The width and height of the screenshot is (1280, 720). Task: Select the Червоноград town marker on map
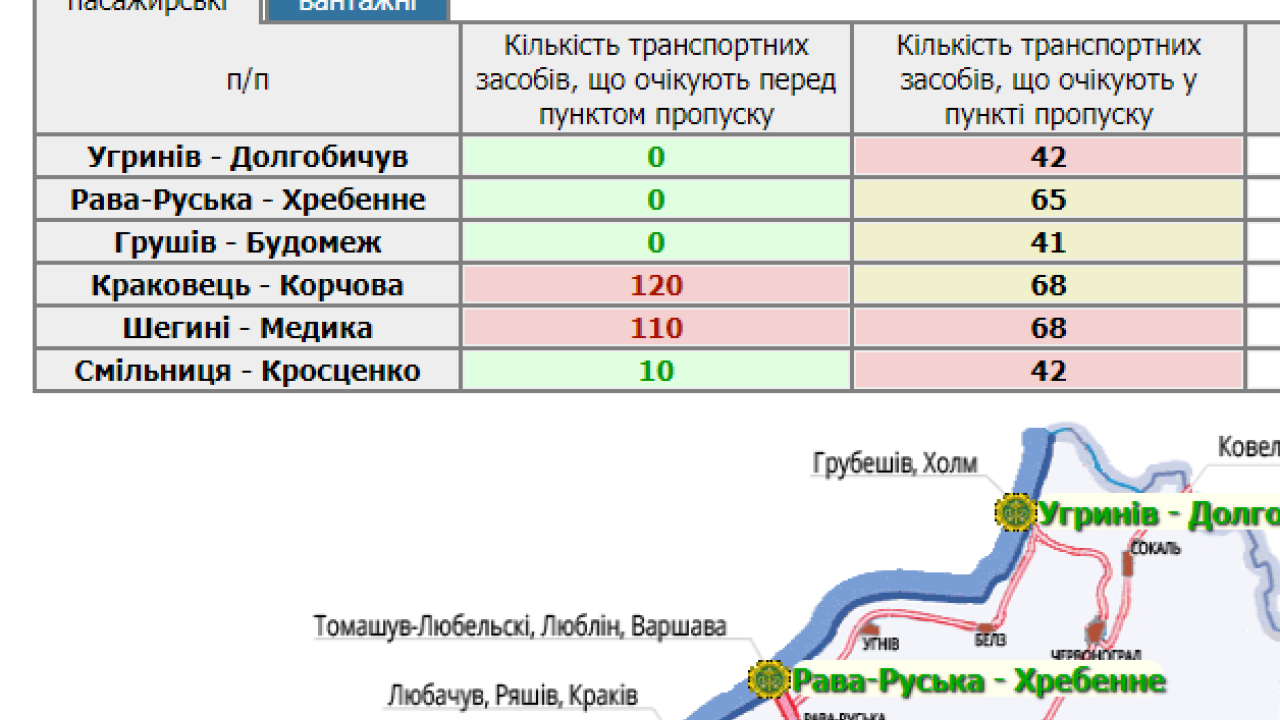tap(1095, 632)
